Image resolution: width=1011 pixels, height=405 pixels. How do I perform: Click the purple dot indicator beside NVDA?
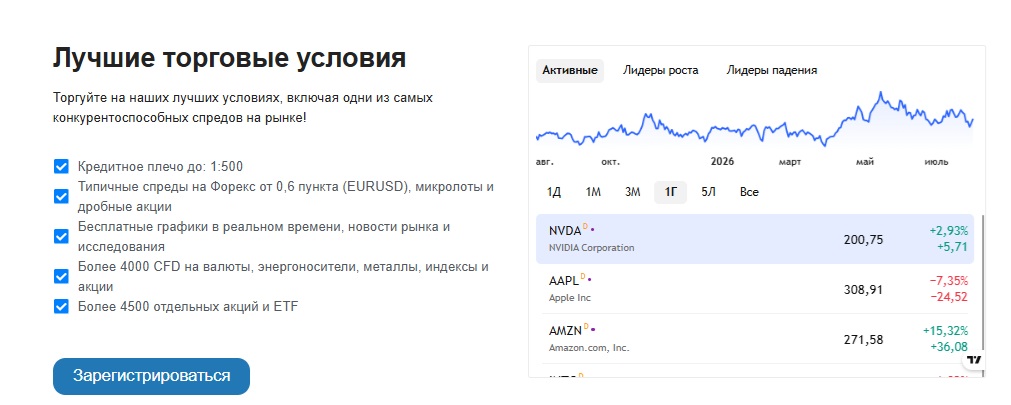(593, 229)
